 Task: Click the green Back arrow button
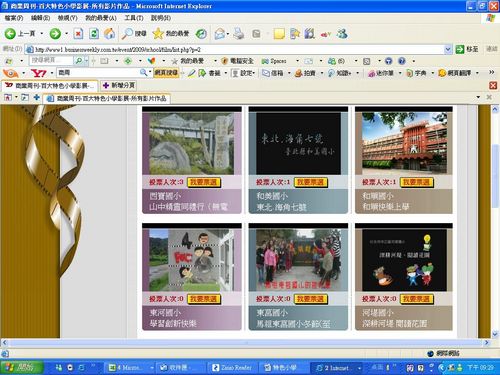click(x=10, y=33)
